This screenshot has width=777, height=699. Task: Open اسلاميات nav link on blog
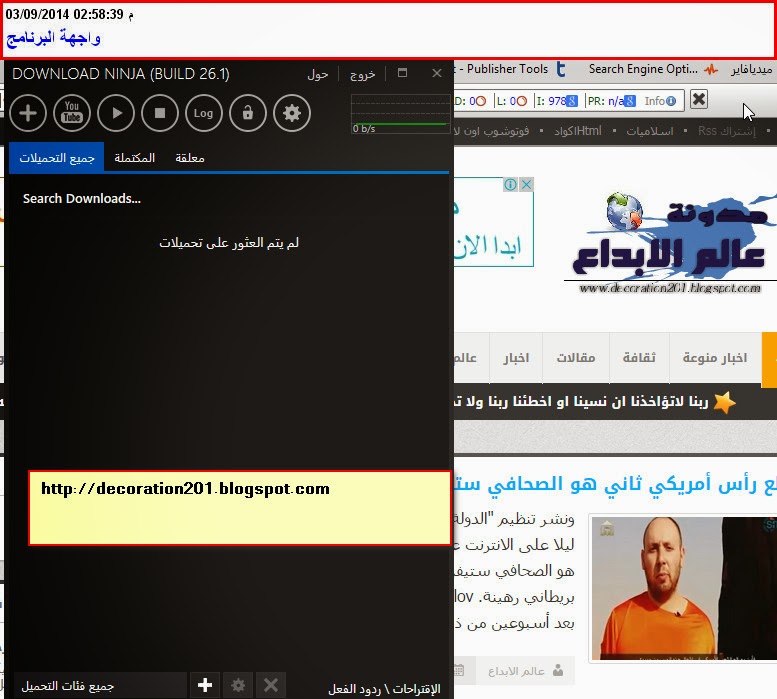point(650,131)
